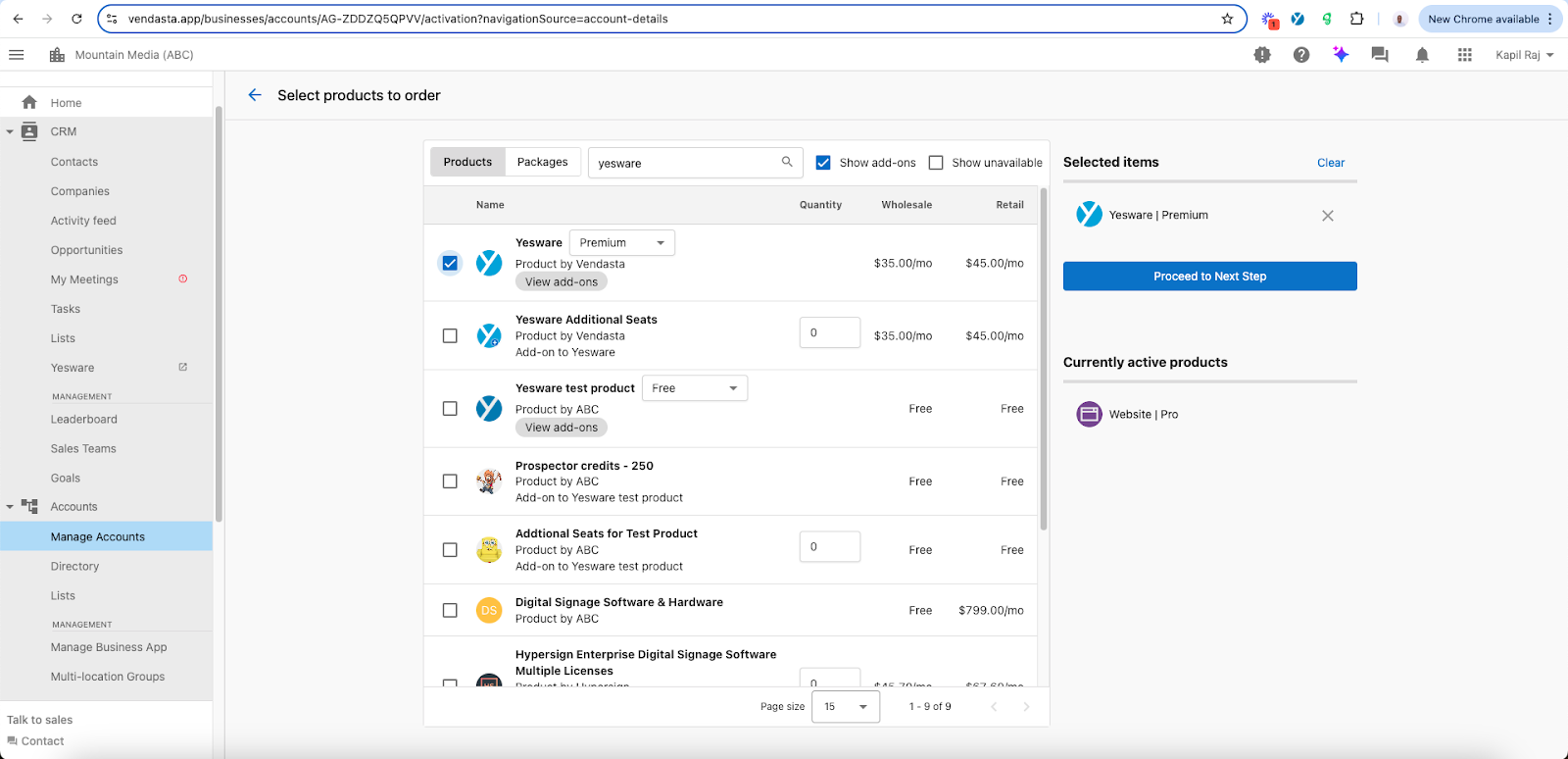Click the Mountain Media building icon
1568x759 pixels.
57,55
